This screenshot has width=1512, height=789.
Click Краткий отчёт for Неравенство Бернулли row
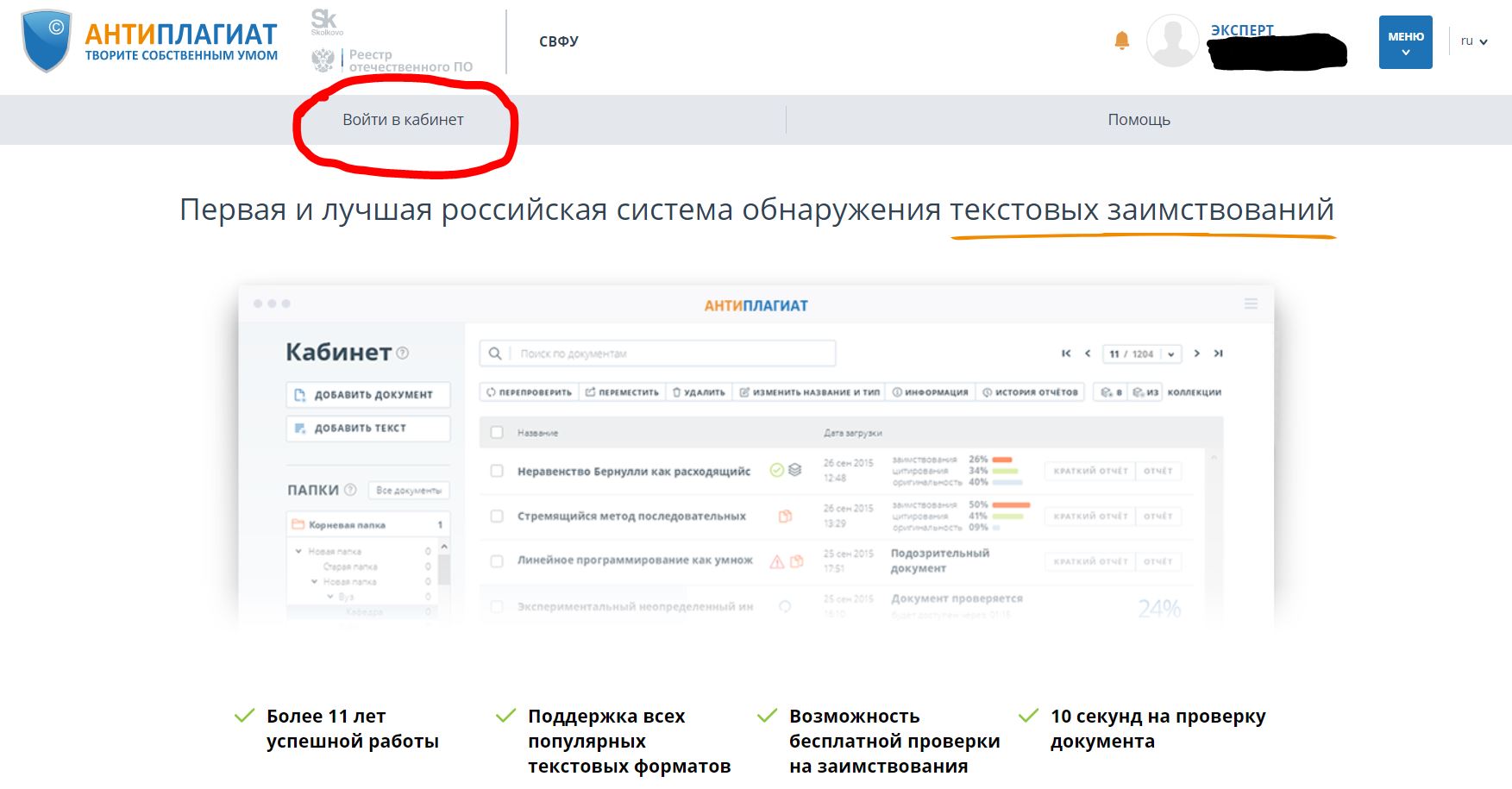(1091, 471)
